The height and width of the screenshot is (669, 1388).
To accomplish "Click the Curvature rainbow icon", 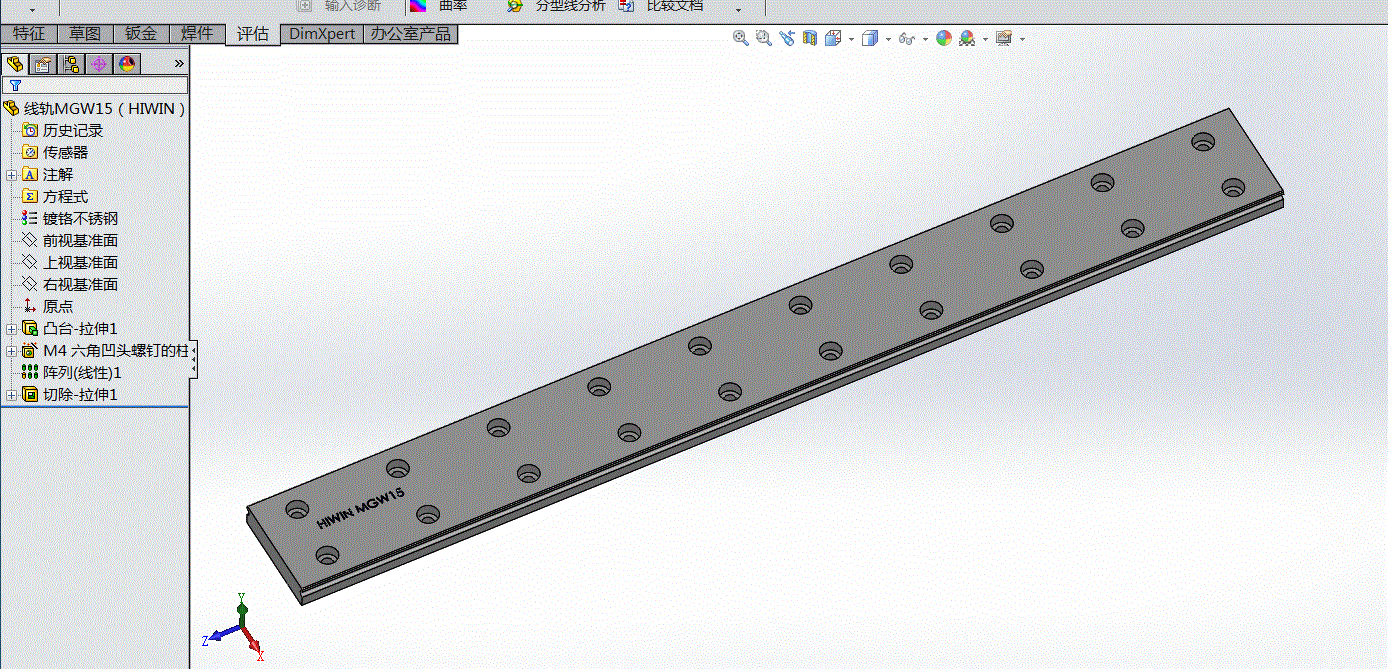I will pos(417,6).
